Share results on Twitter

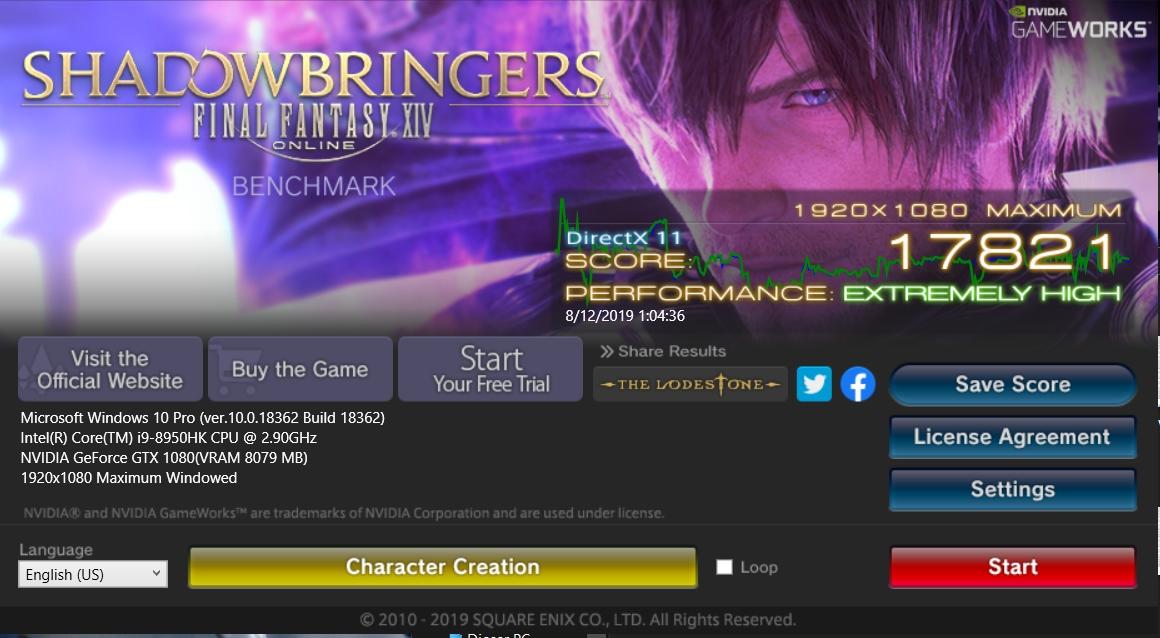click(814, 384)
